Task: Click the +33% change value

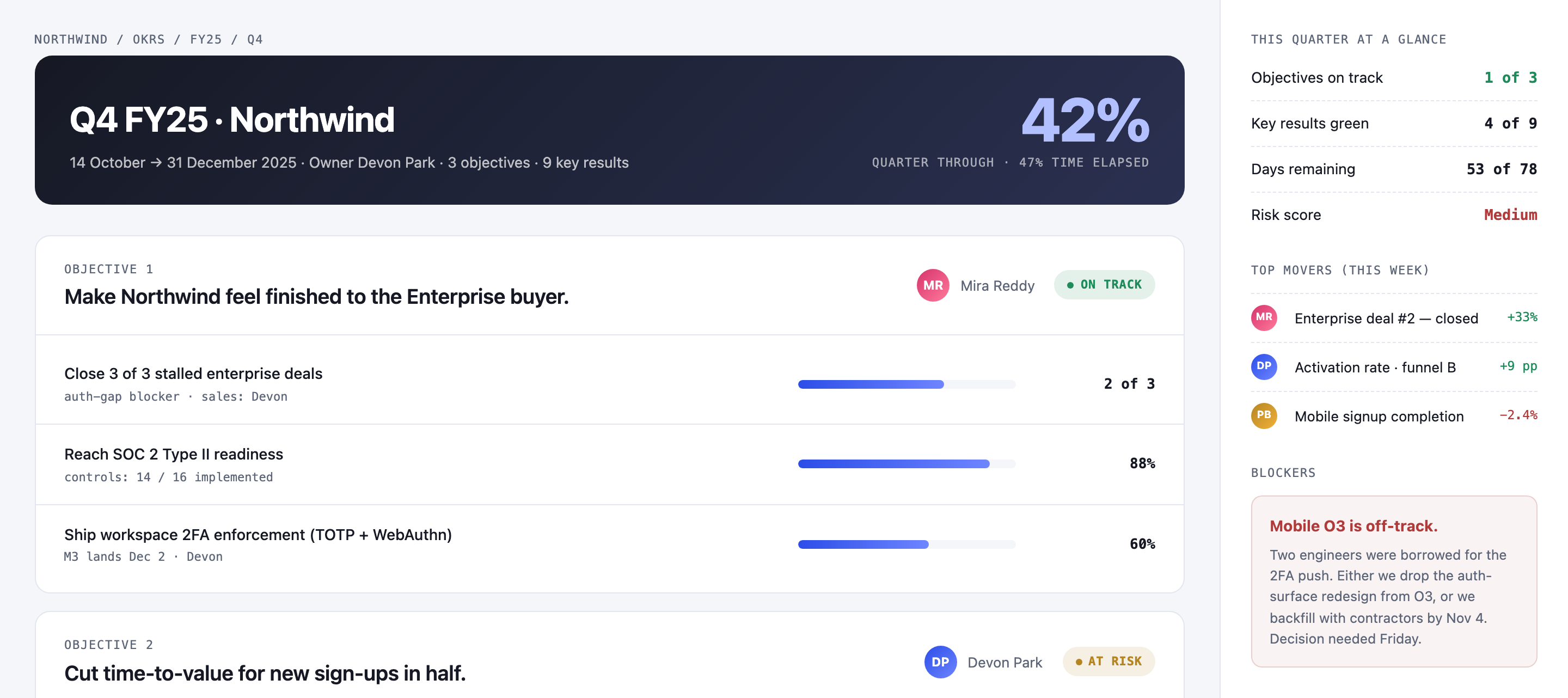Action: [1522, 317]
